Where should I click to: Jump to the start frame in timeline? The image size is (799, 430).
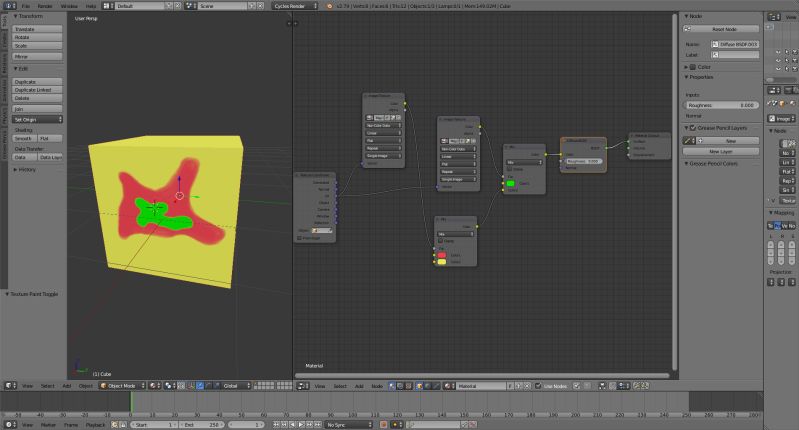(276, 424)
